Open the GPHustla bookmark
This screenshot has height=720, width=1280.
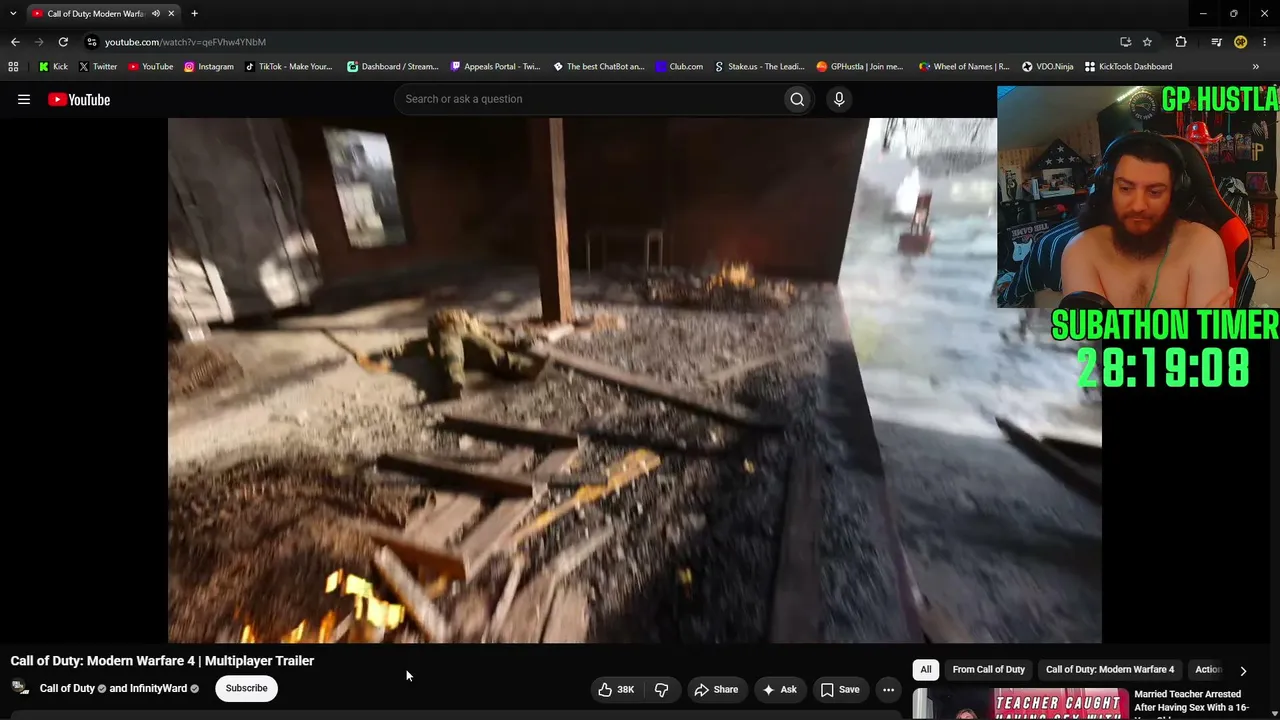click(860, 67)
